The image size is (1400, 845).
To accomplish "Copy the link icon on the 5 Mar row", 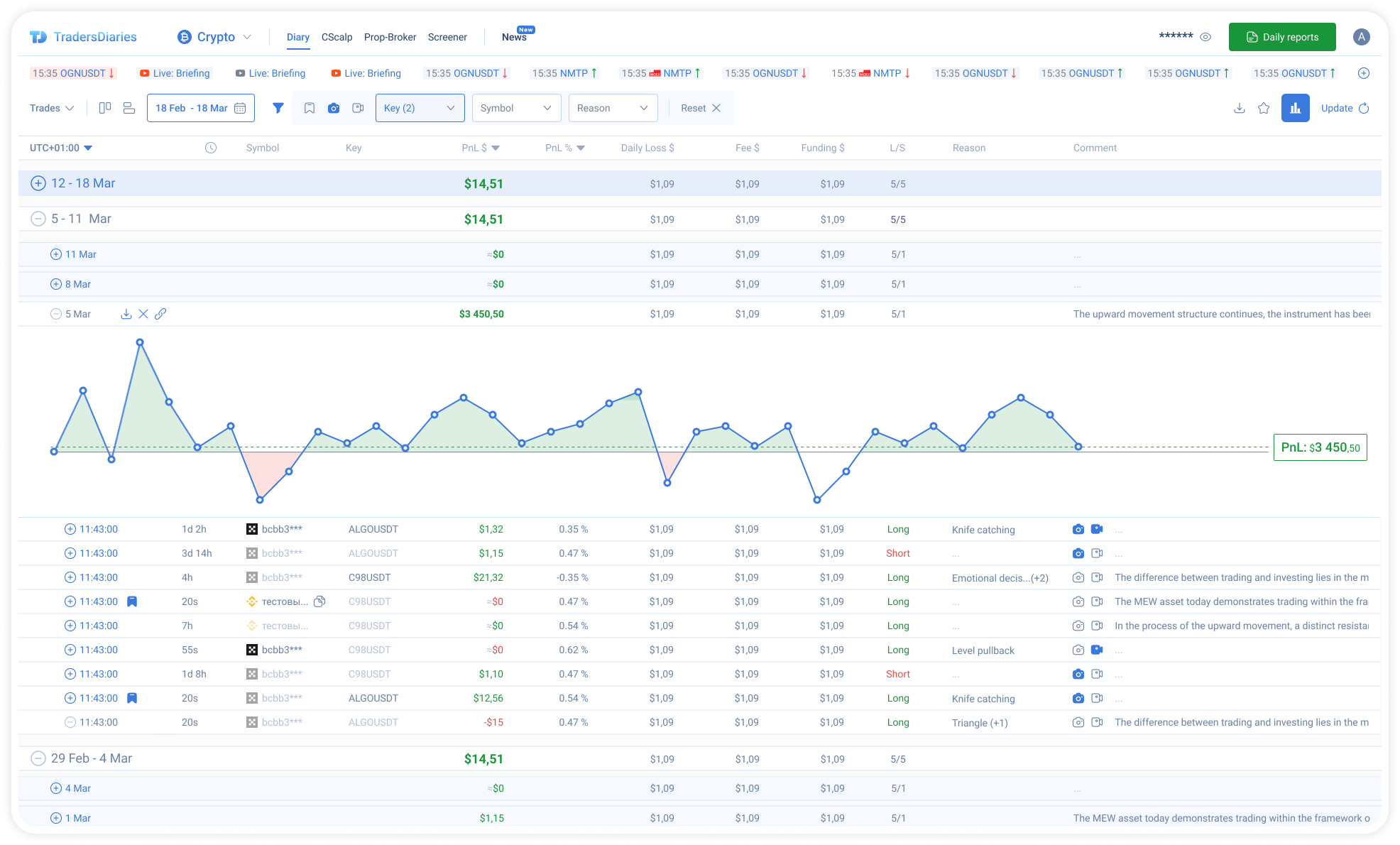I will pos(160,313).
